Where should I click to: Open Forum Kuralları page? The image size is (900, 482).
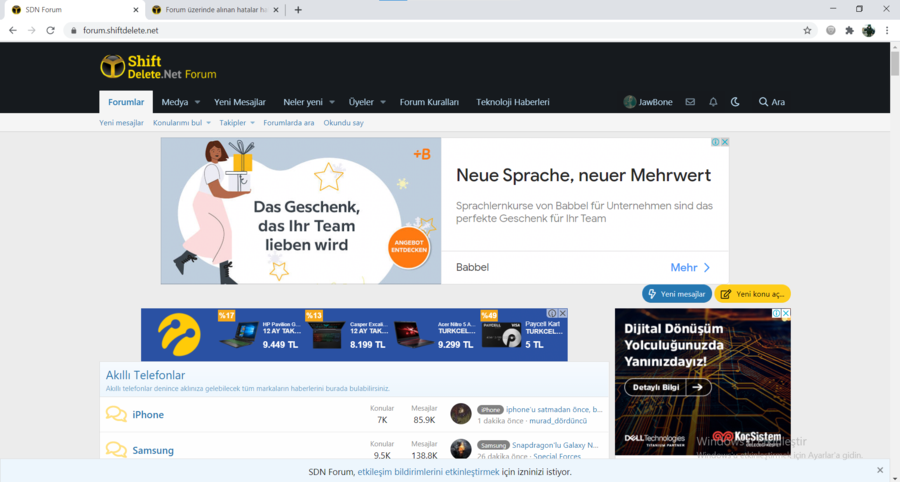429,102
